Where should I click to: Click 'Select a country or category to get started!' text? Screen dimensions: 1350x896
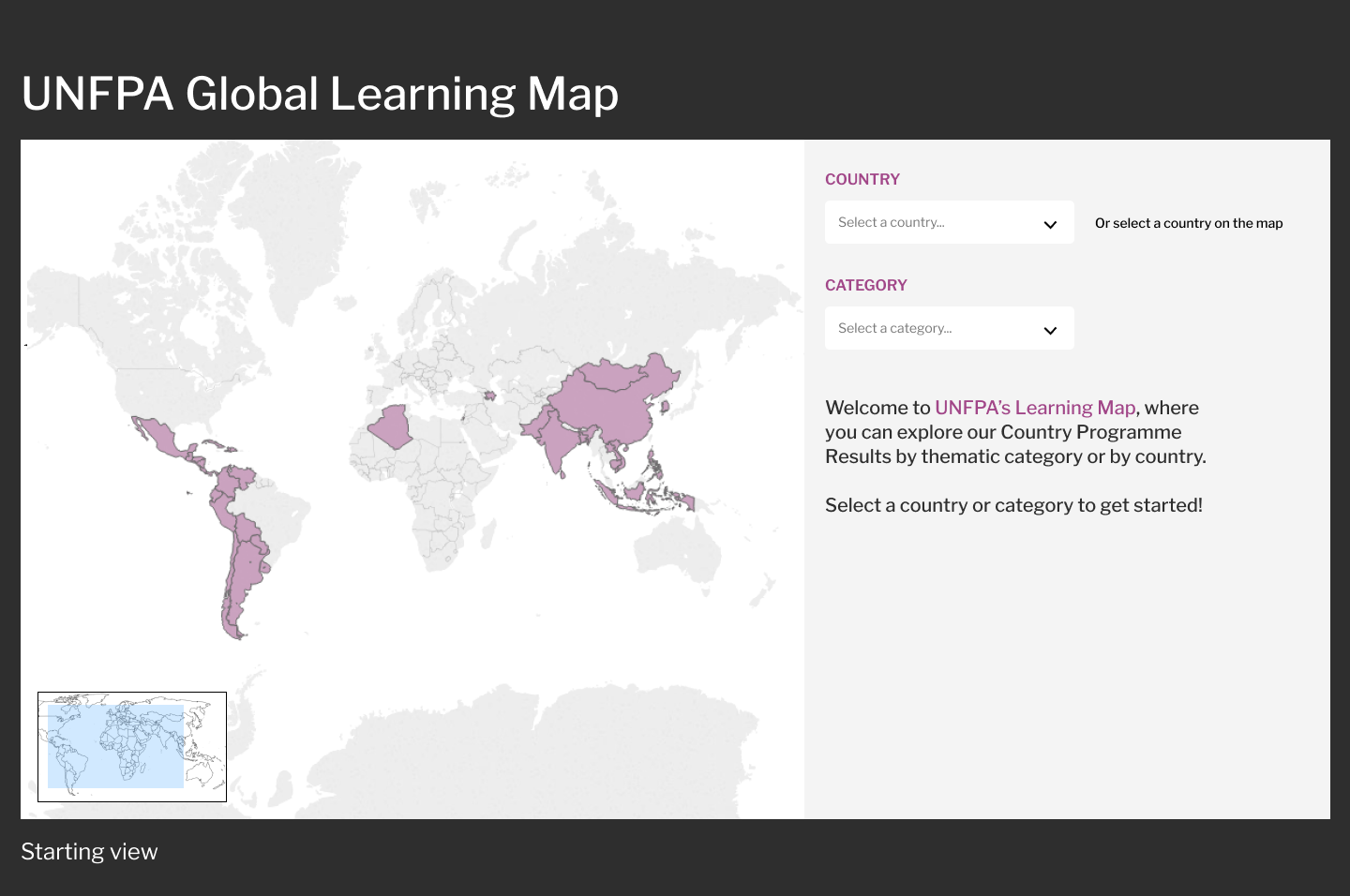pyautogui.click(x=1013, y=505)
